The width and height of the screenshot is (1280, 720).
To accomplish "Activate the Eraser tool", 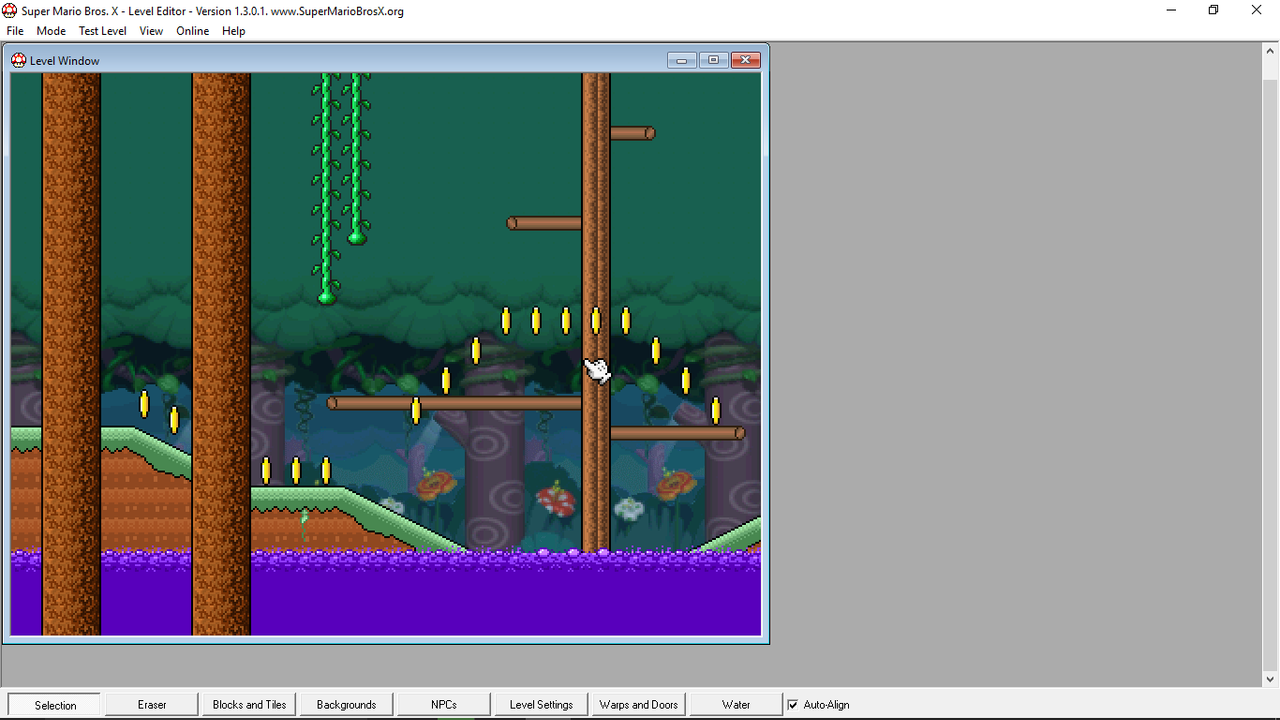I will [150, 704].
